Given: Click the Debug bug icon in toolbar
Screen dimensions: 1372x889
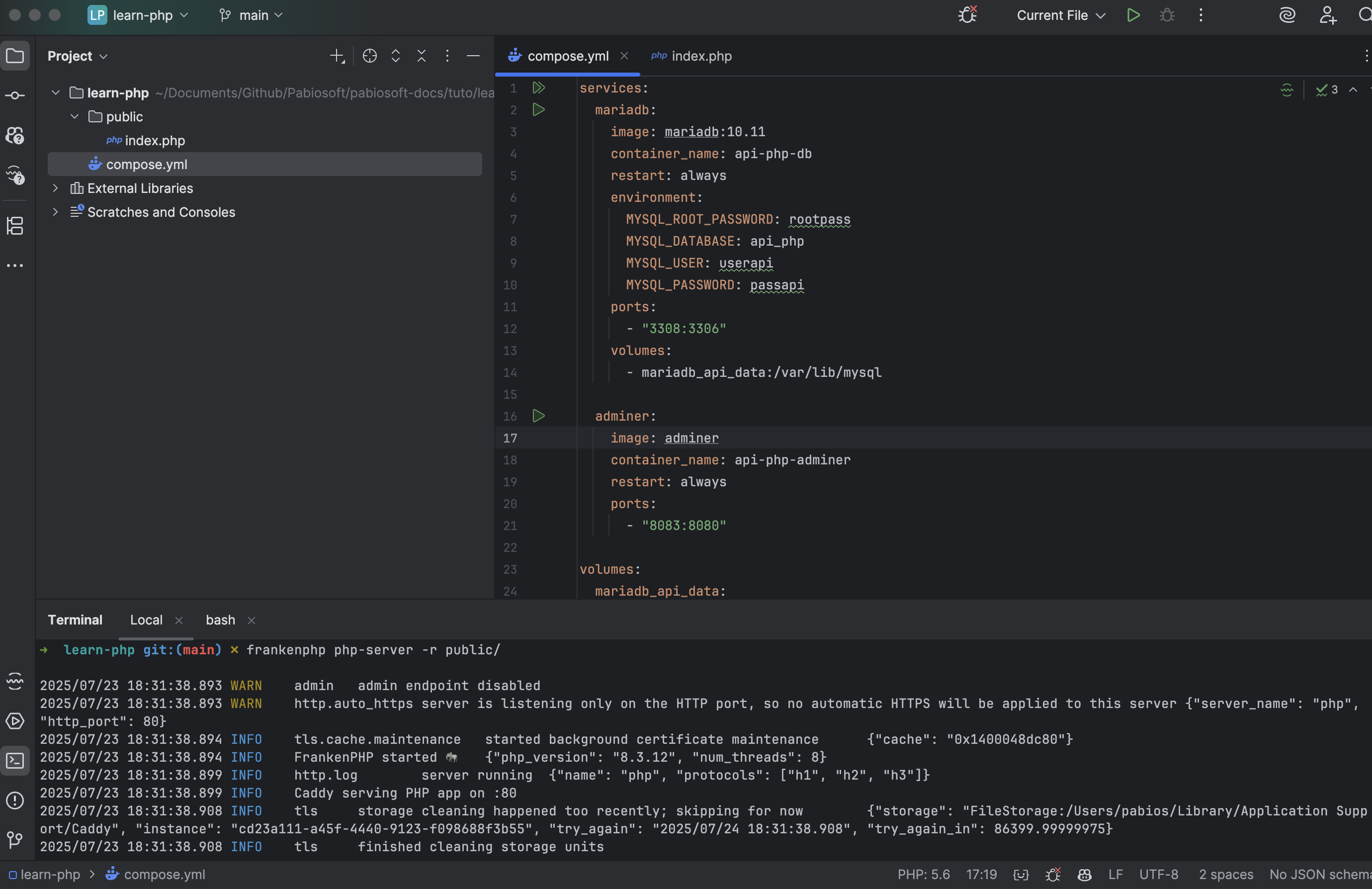Looking at the screenshot, I should click(1167, 15).
